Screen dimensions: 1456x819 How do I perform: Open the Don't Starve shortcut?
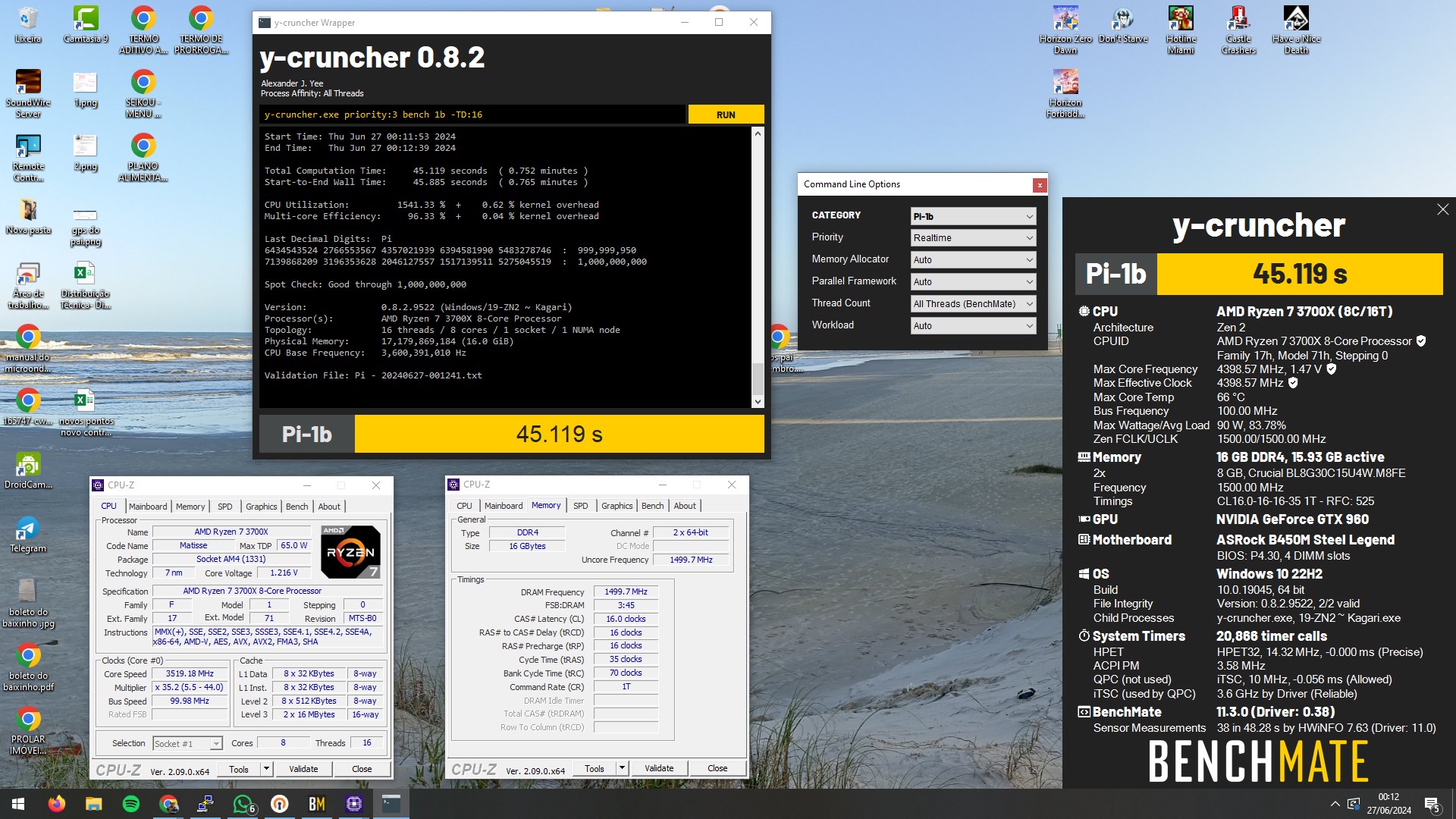tap(1123, 24)
